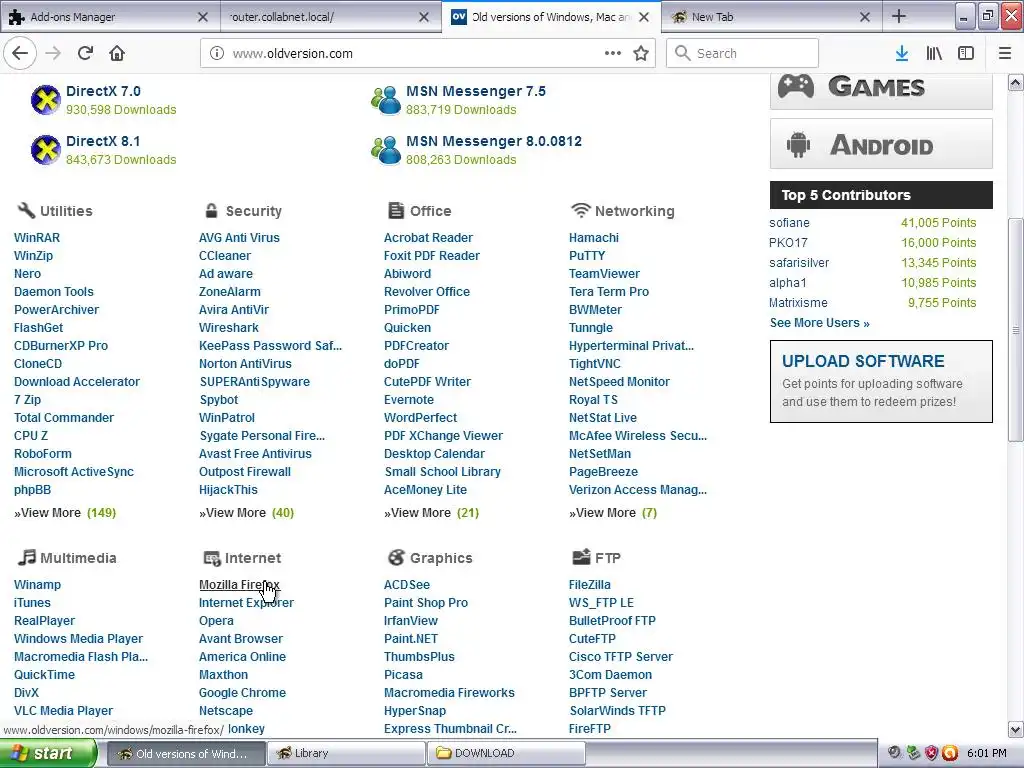Open the PuTTY link under Networking

click(x=586, y=256)
